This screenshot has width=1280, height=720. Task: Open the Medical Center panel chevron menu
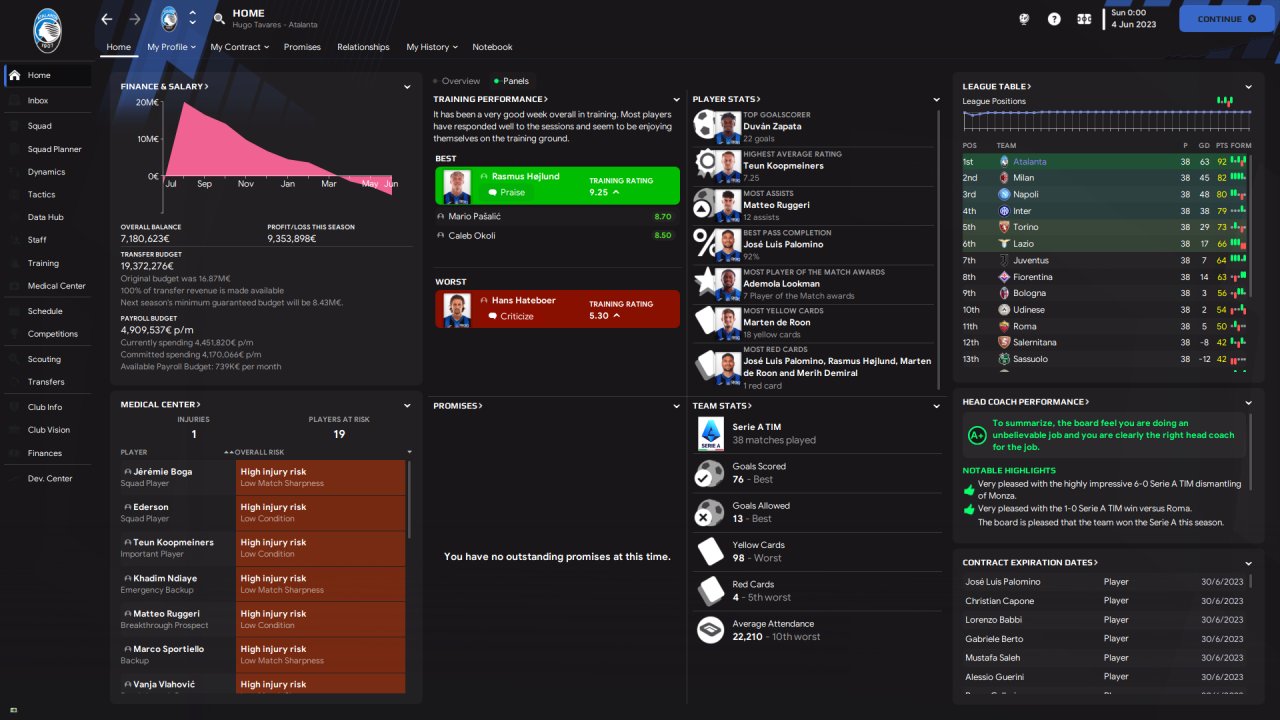click(x=407, y=406)
